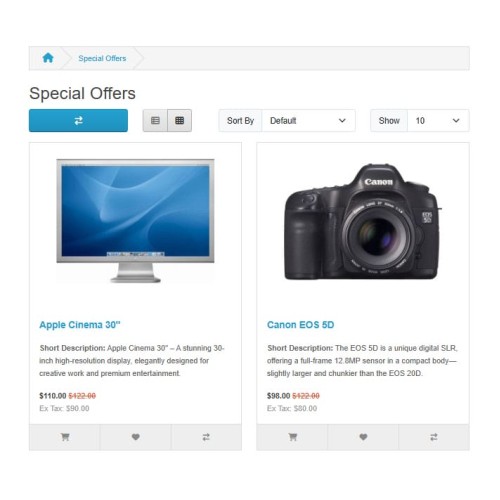Open the Apple Cinema 30" title link
This screenshot has height=500, width=500.
(80, 325)
